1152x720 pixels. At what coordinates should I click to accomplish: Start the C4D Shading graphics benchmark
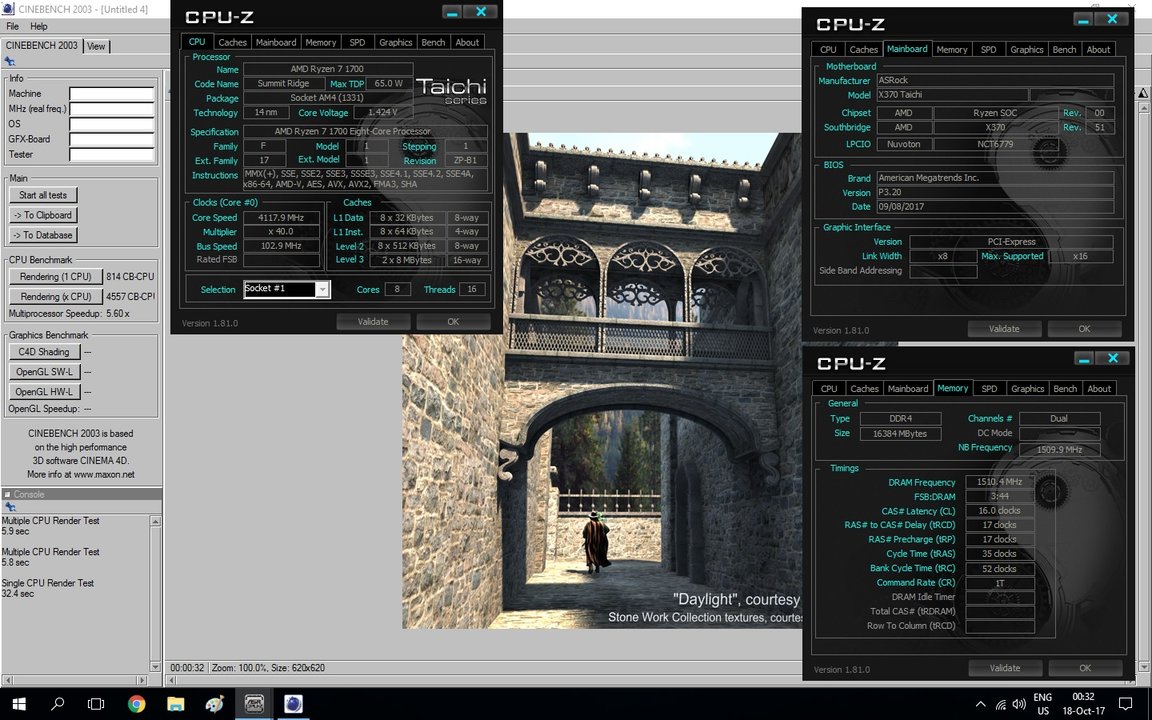pos(44,352)
